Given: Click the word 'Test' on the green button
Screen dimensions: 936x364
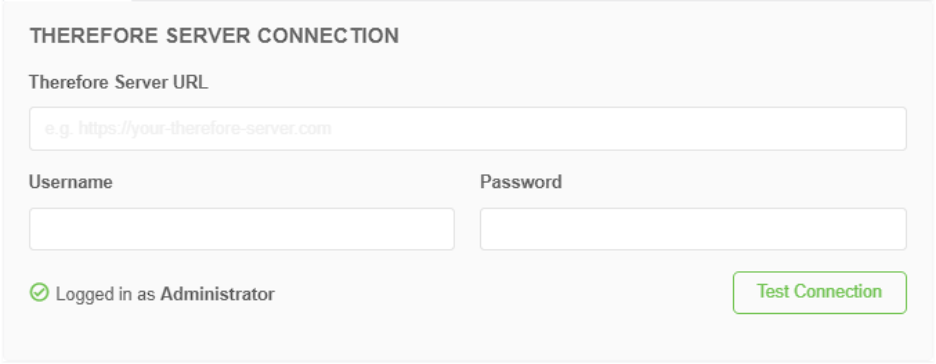Looking at the screenshot, I should (774, 291).
